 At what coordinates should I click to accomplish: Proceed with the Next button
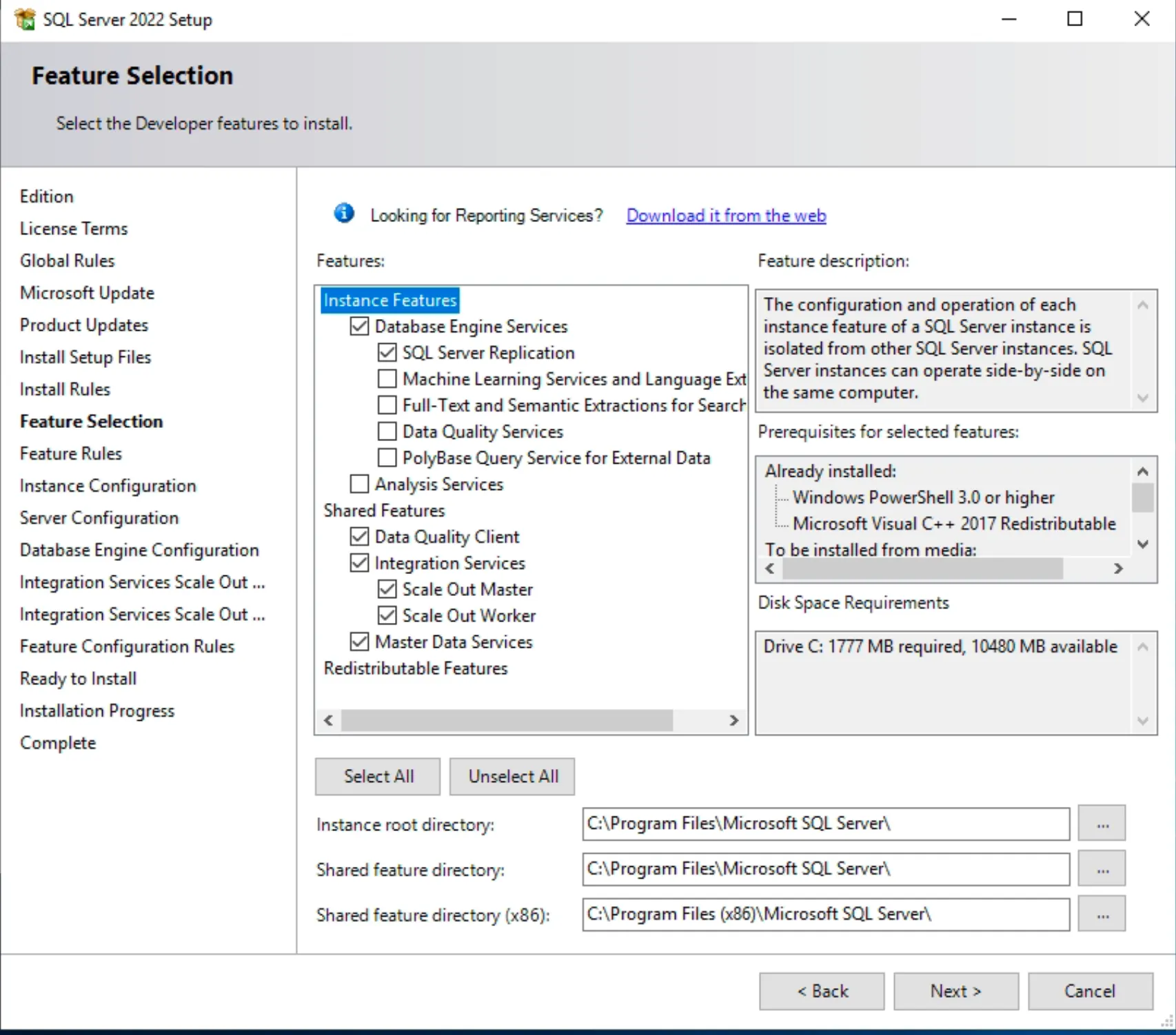(x=956, y=992)
